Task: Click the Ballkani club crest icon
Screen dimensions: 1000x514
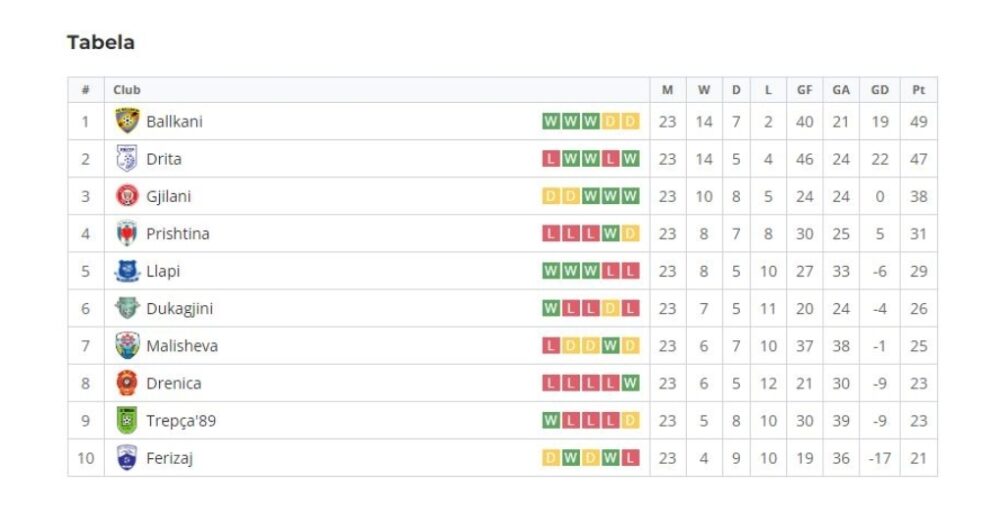Action: (x=127, y=121)
